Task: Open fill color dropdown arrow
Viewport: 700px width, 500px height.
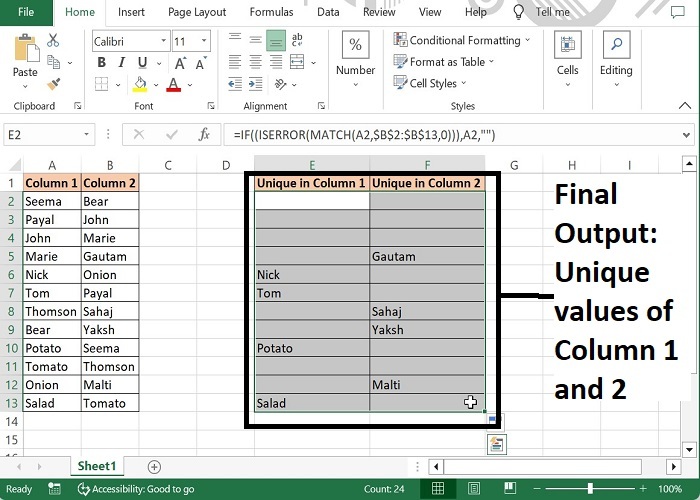Action: pos(156,84)
